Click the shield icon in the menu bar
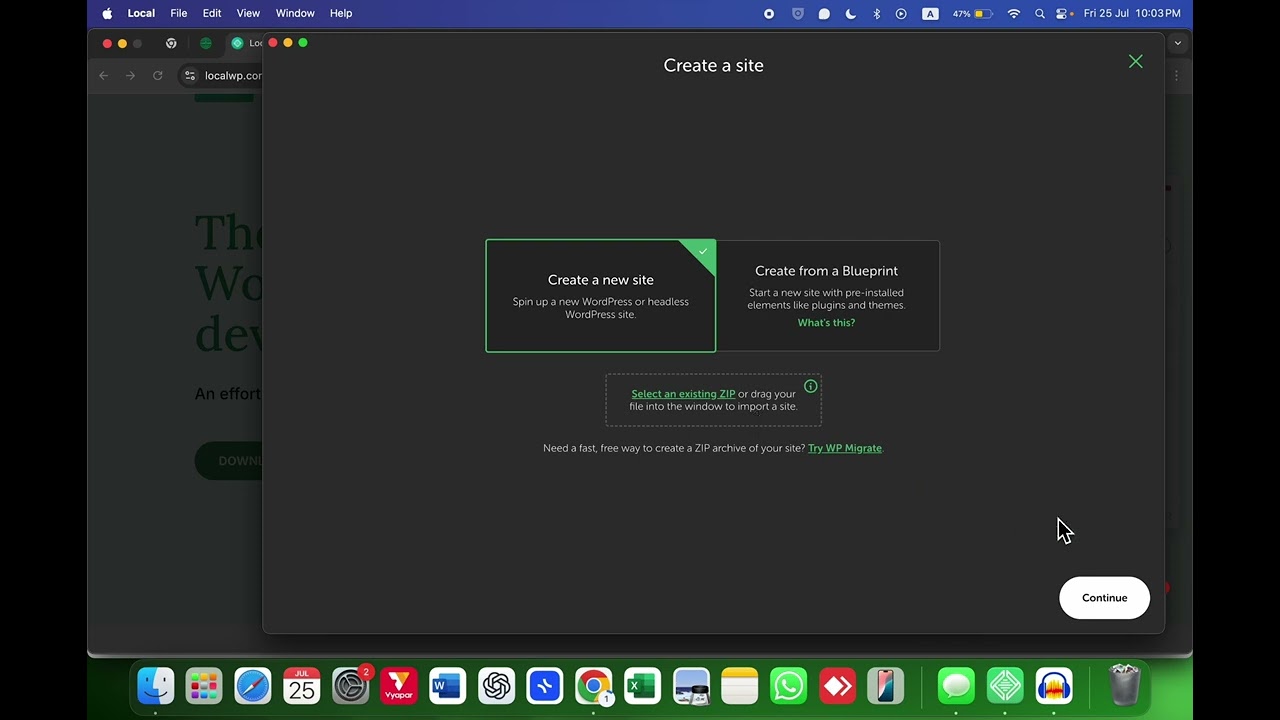 [x=797, y=14]
